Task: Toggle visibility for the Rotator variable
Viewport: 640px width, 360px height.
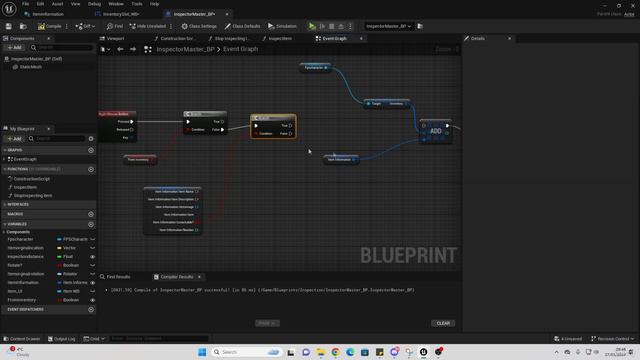Action: [93, 274]
